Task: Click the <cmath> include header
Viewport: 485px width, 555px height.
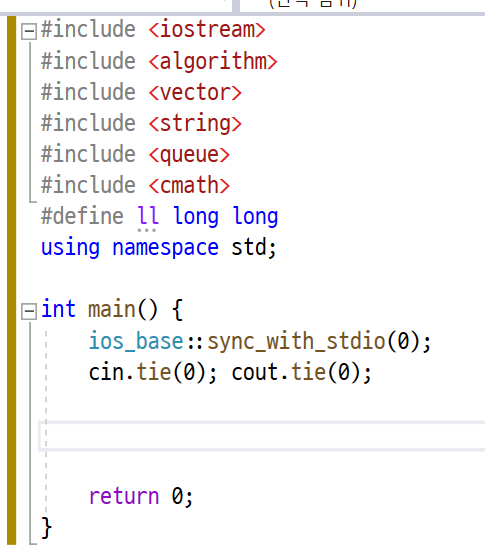Action: pyautogui.click(x=189, y=185)
